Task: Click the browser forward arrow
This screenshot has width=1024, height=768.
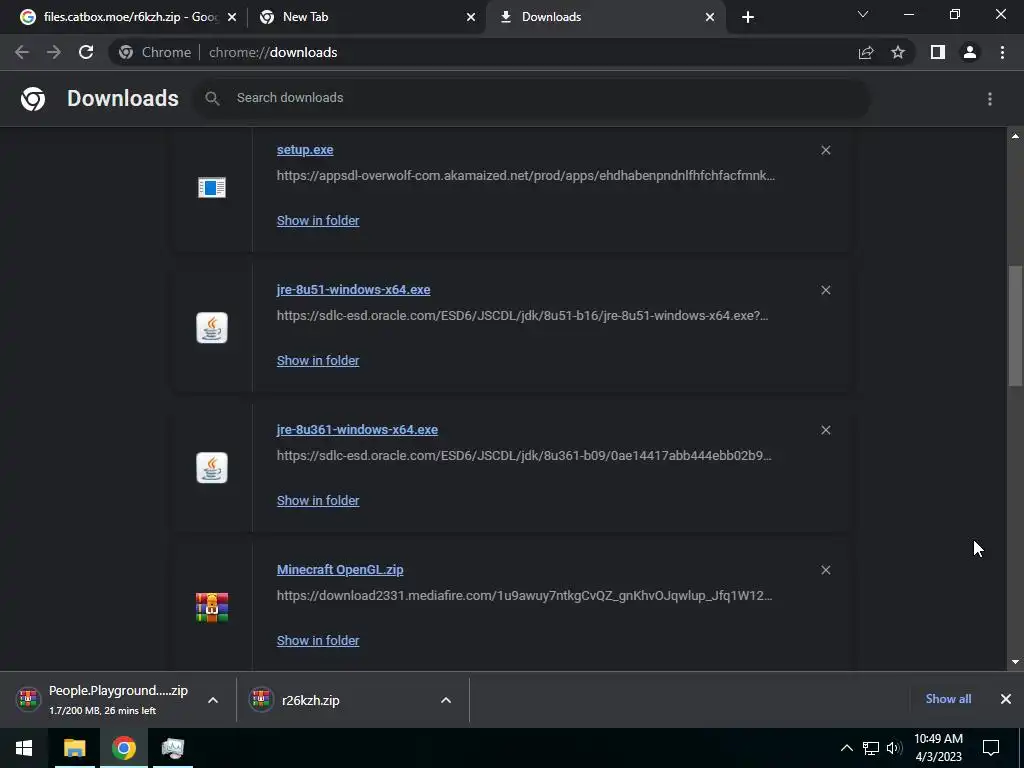Action: pos(54,52)
